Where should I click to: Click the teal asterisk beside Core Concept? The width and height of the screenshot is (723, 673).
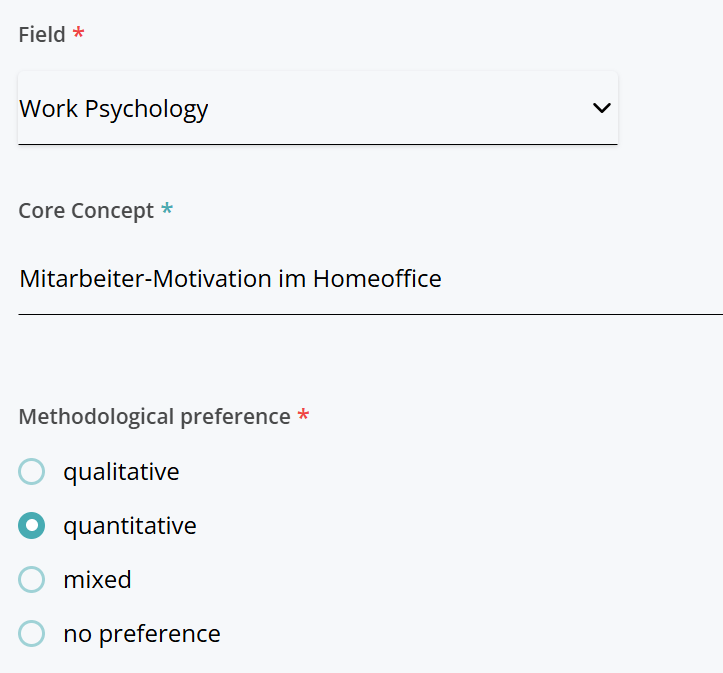[167, 210]
